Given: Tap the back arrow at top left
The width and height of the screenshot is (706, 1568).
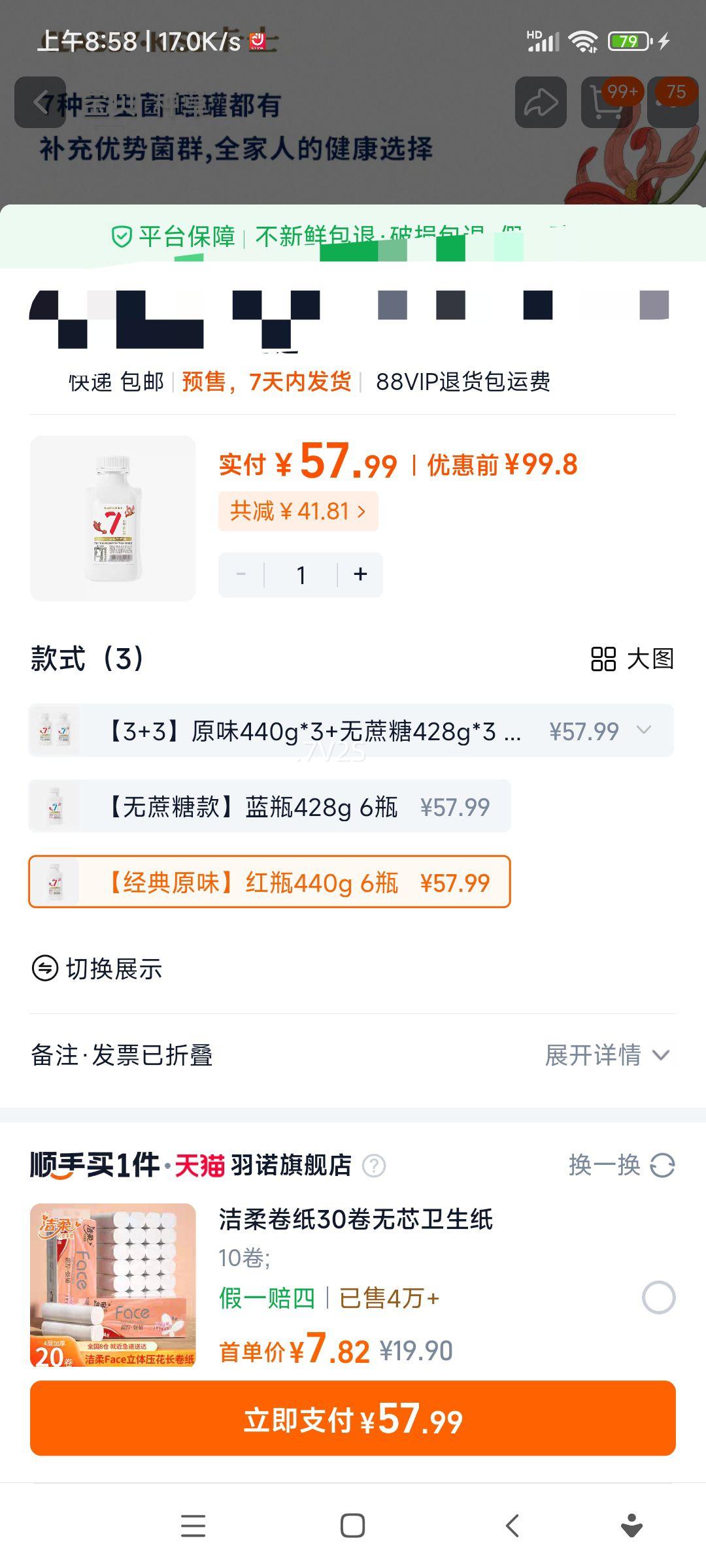Looking at the screenshot, I should 41,103.
